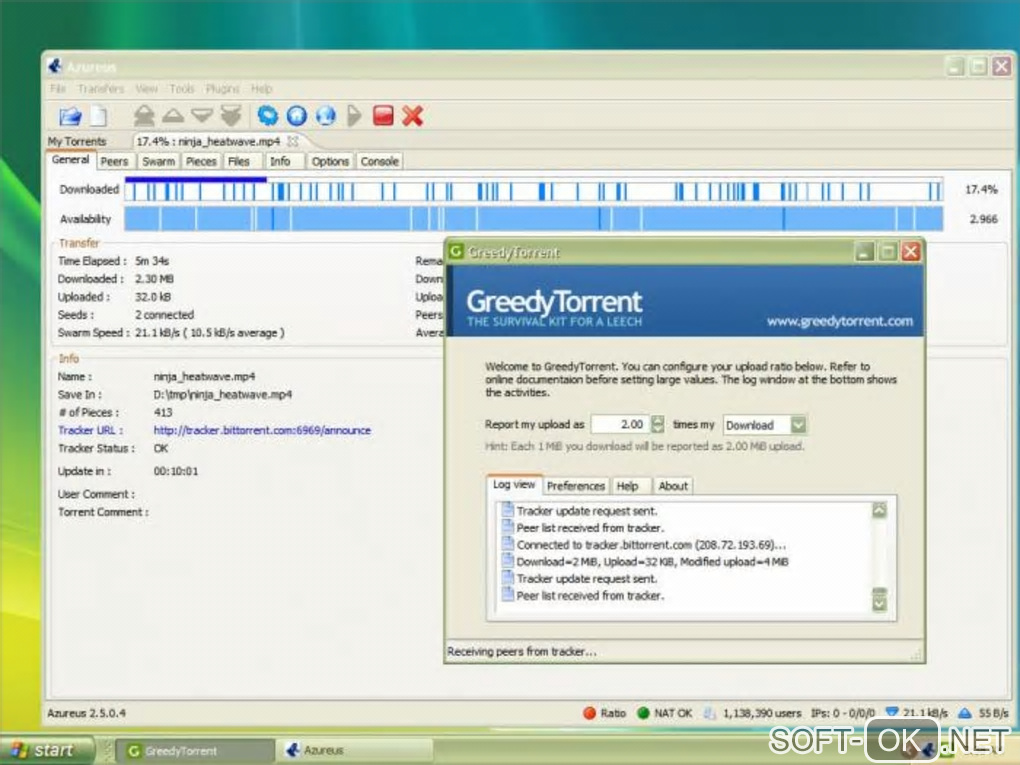Switch to the Swarm tab
This screenshot has width=1020, height=765.
point(158,161)
